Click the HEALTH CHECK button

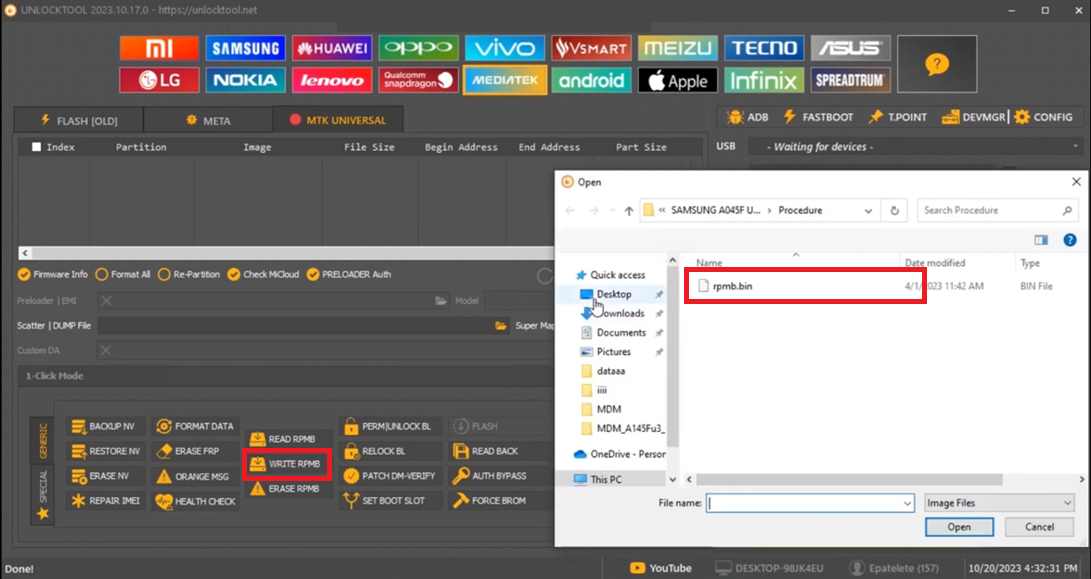196,501
